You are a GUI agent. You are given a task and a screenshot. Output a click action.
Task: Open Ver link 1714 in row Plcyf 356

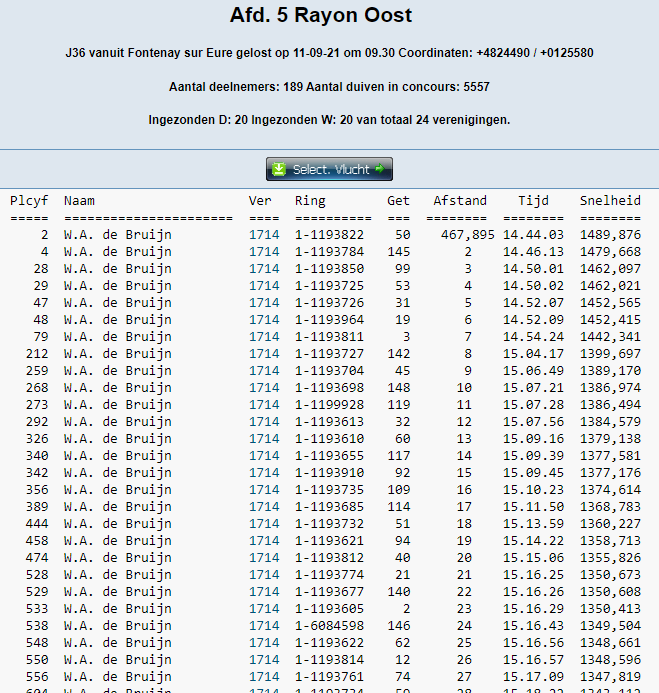pyautogui.click(x=264, y=490)
